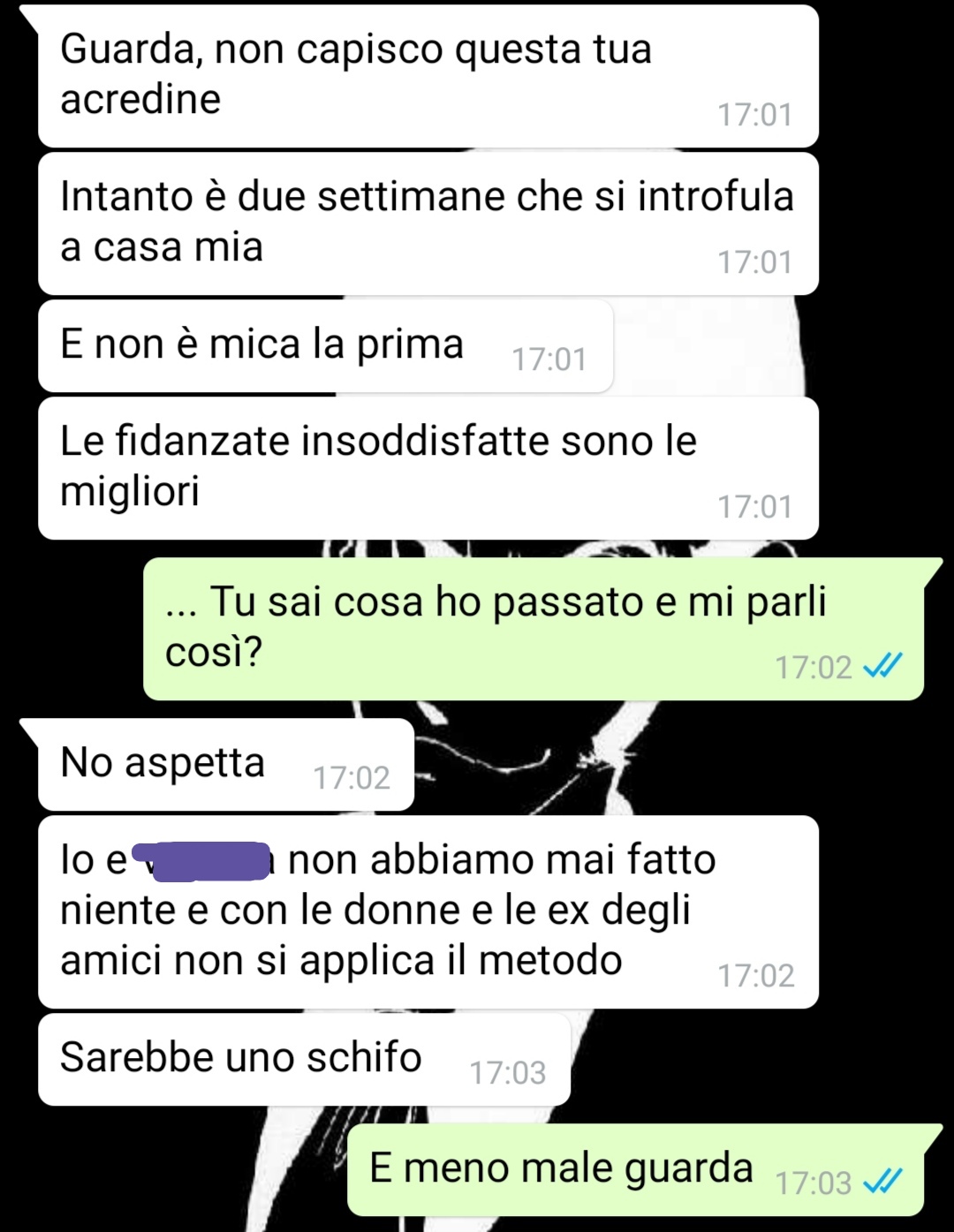Tap the green 'Tu sai cosa ho passato' message
This screenshot has height=1232, width=954.
point(534,629)
